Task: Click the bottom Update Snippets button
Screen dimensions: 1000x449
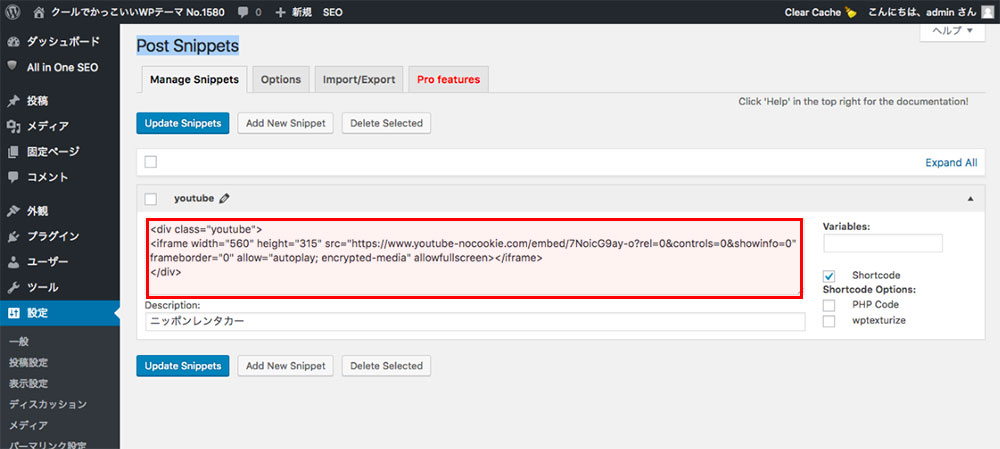Action: (x=182, y=366)
